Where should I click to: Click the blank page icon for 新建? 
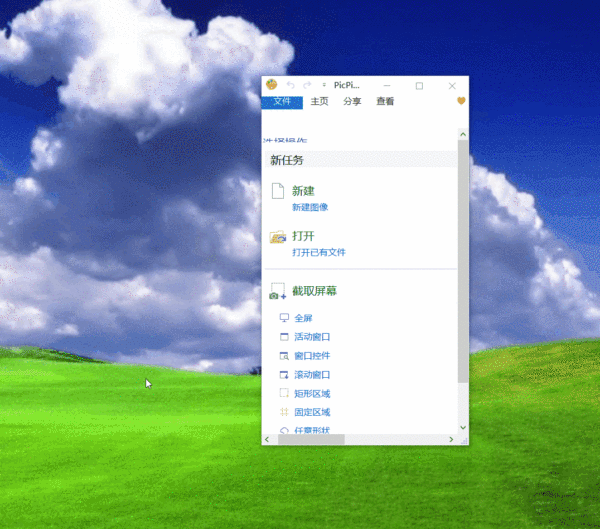point(278,191)
